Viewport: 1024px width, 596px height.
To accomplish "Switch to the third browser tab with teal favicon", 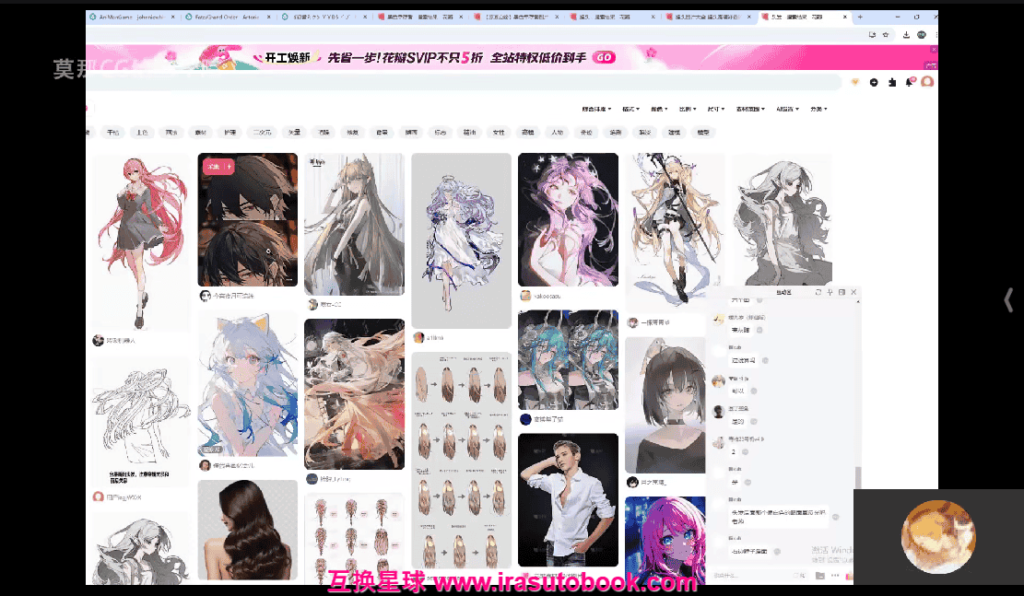I will [323, 17].
